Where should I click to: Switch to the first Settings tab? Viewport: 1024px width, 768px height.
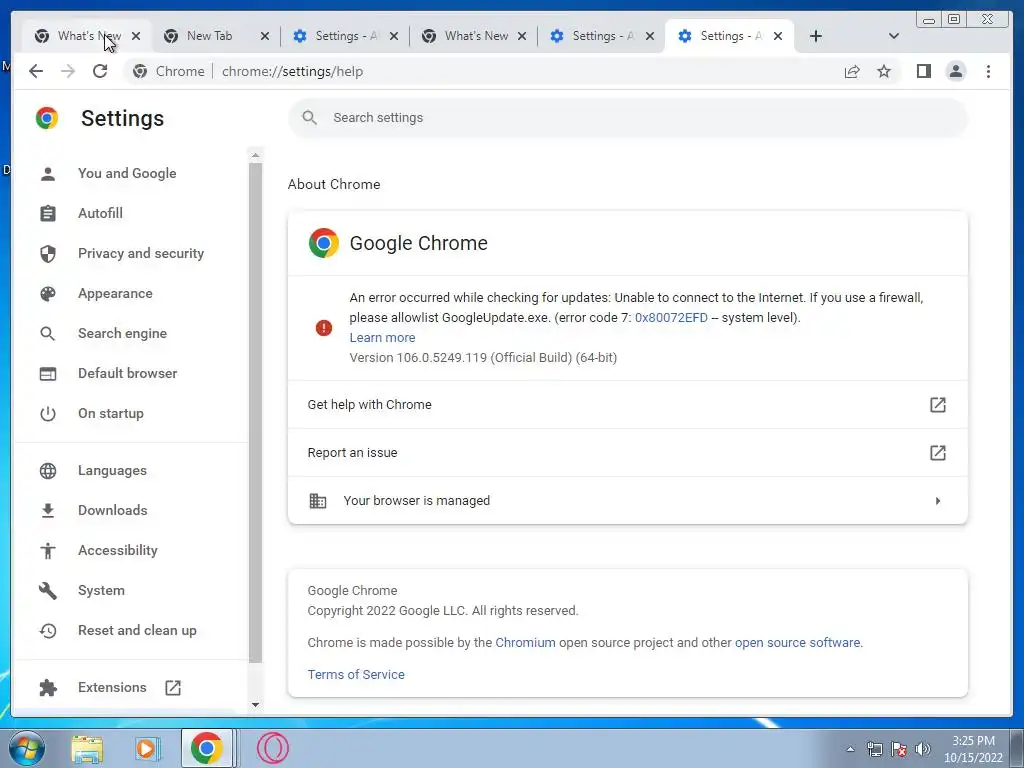(x=346, y=36)
